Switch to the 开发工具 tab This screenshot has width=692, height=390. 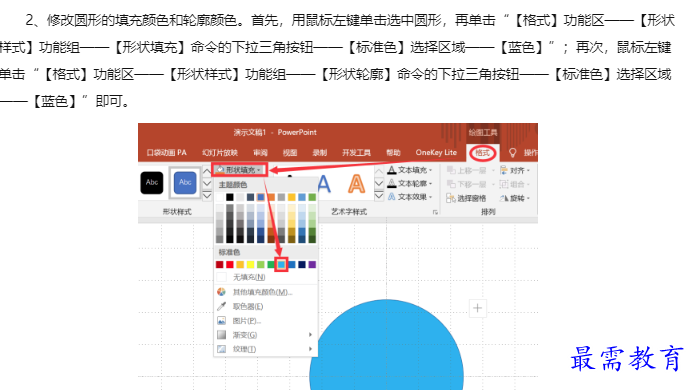click(356, 153)
